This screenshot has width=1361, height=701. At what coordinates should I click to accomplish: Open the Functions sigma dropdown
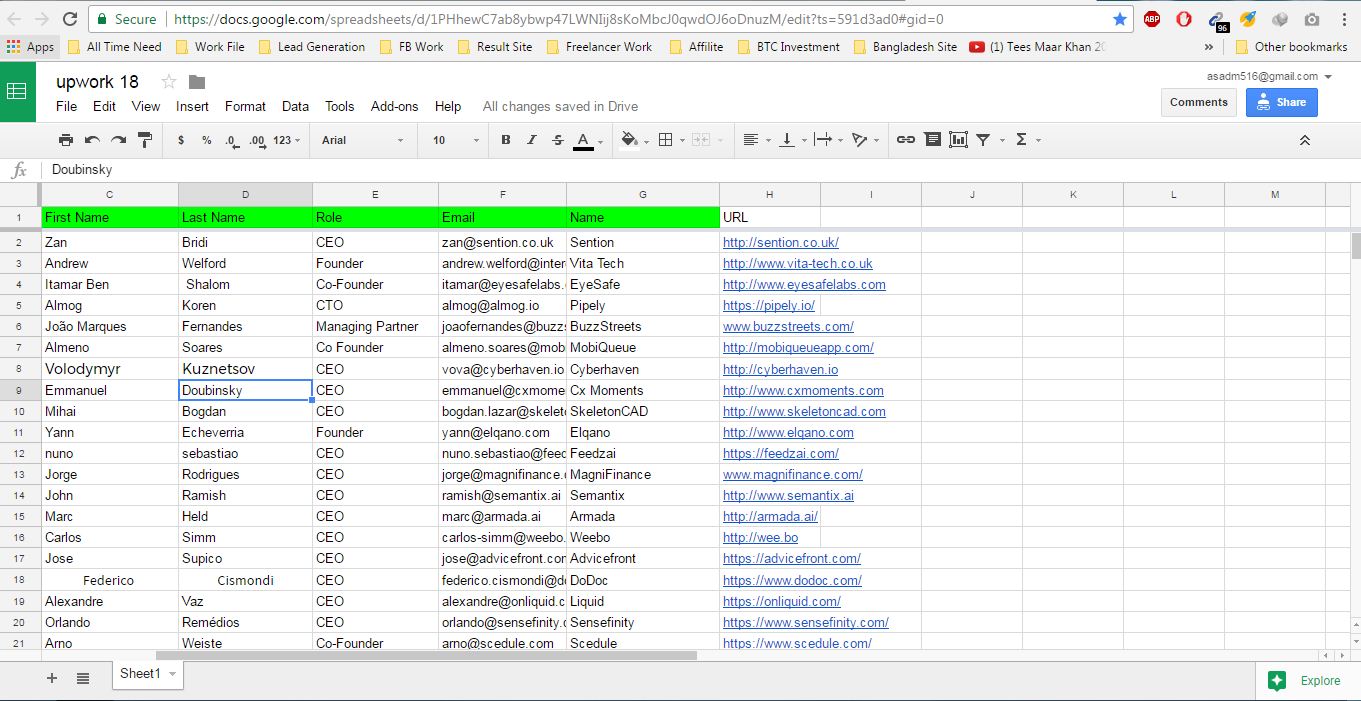(x=1028, y=140)
